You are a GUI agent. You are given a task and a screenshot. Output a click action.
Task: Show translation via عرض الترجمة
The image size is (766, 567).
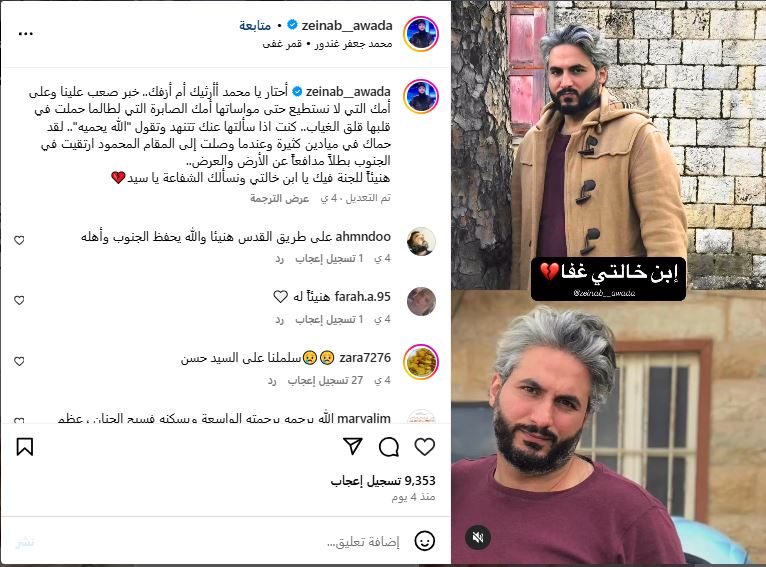pyautogui.click(x=280, y=198)
